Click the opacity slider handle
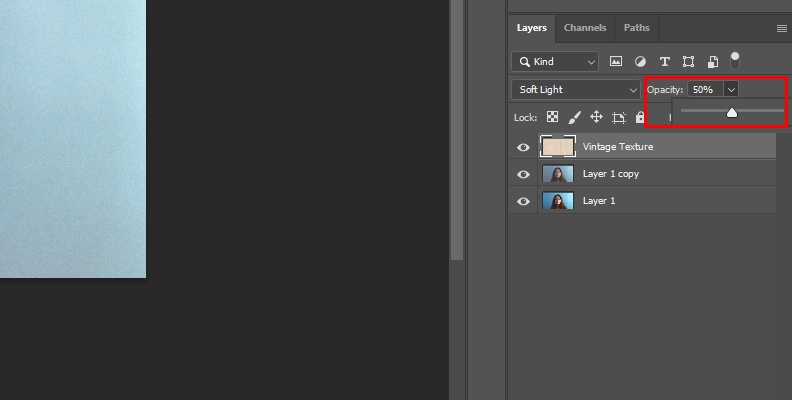 point(732,113)
